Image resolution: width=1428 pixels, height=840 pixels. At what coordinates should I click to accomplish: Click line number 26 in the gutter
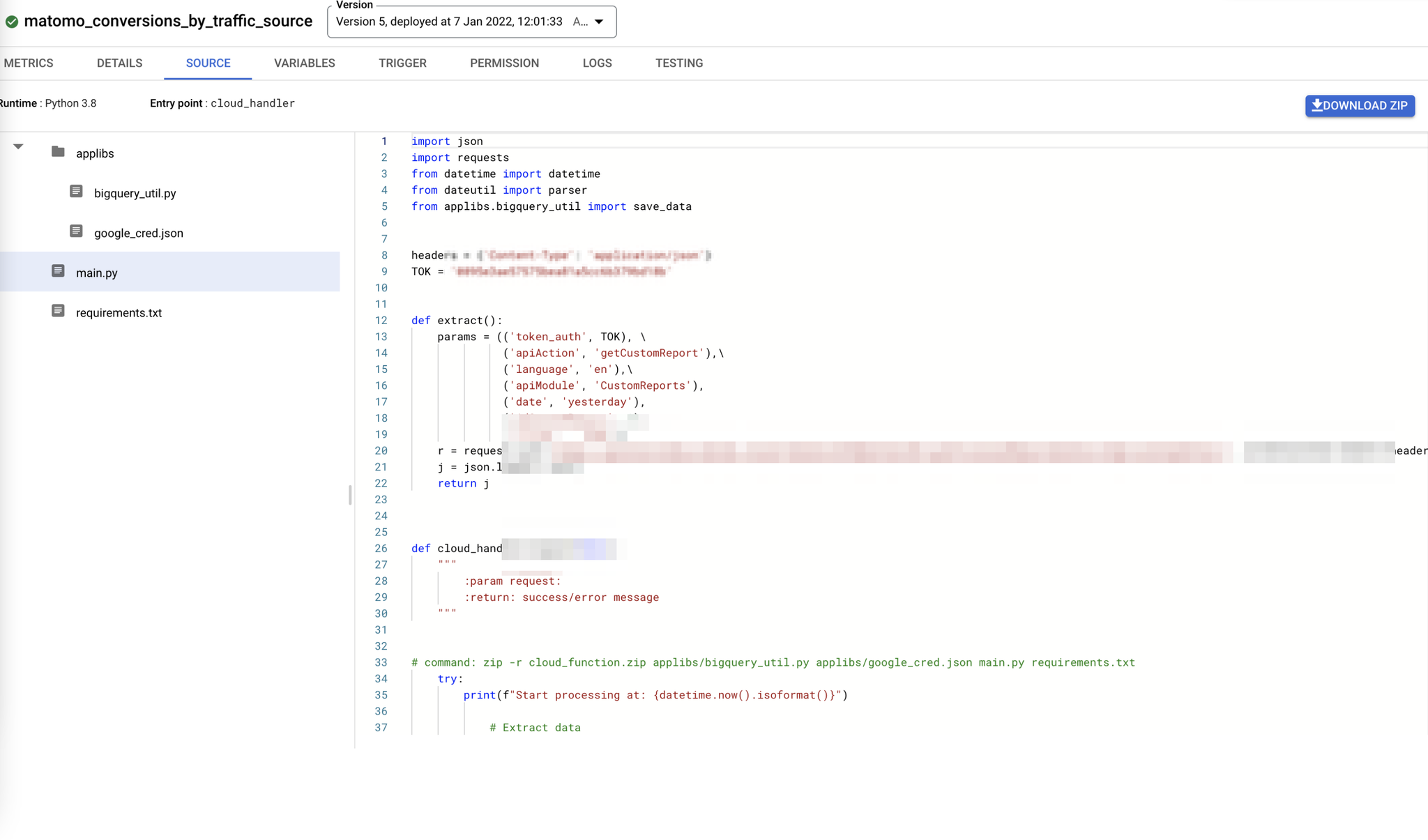point(381,548)
